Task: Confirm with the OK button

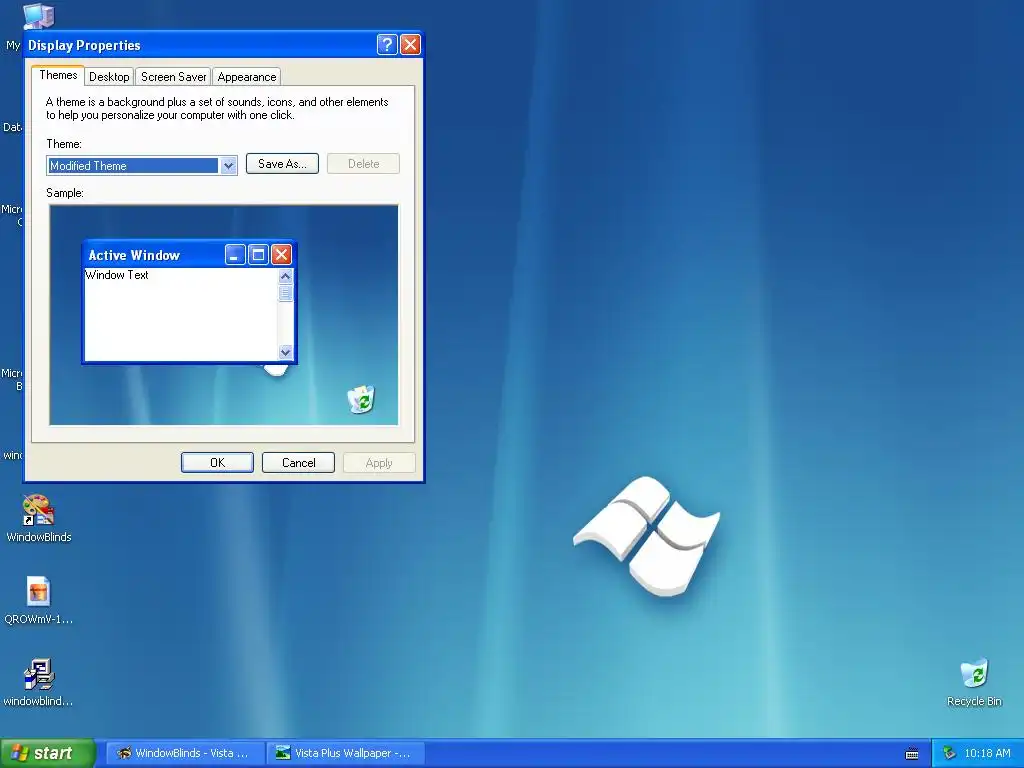Action: (x=217, y=462)
